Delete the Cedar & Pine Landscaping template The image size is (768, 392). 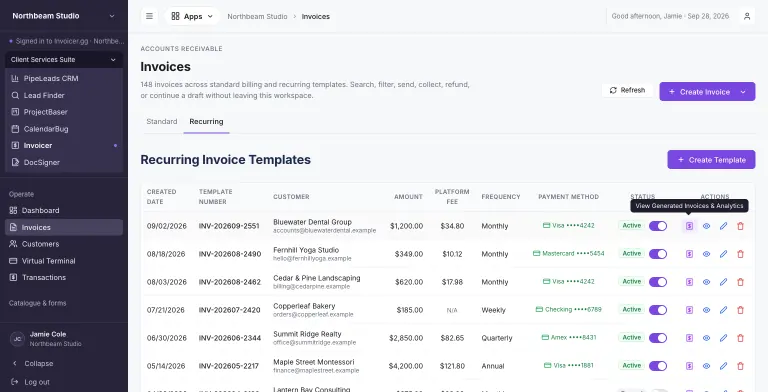point(741,282)
